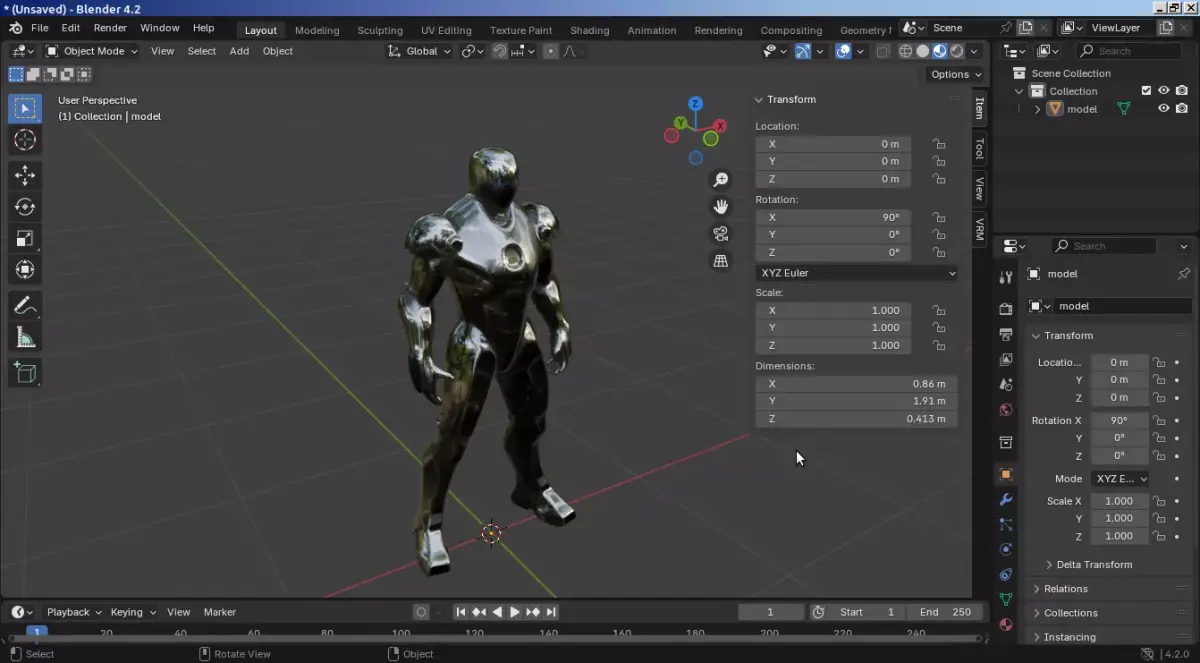
Task: Switch to UV Editing workspace tab
Action: (x=446, y=30)
